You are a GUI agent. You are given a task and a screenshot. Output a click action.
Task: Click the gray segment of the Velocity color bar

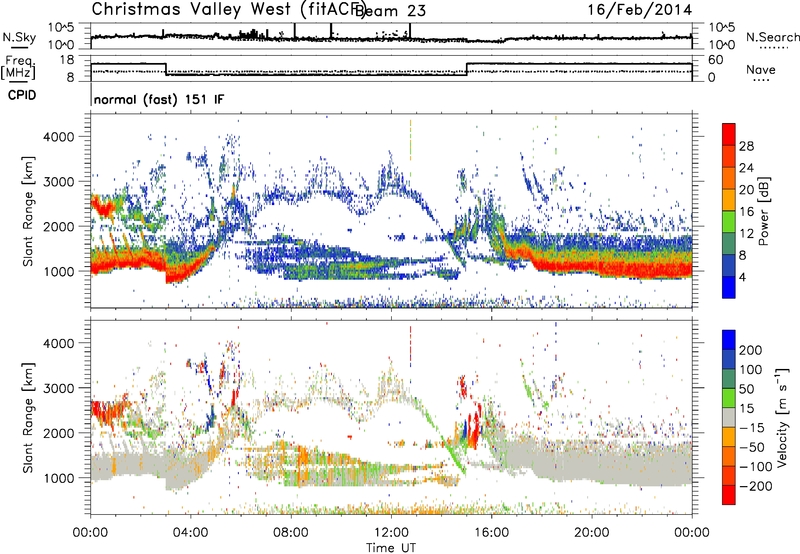(729, 417)
